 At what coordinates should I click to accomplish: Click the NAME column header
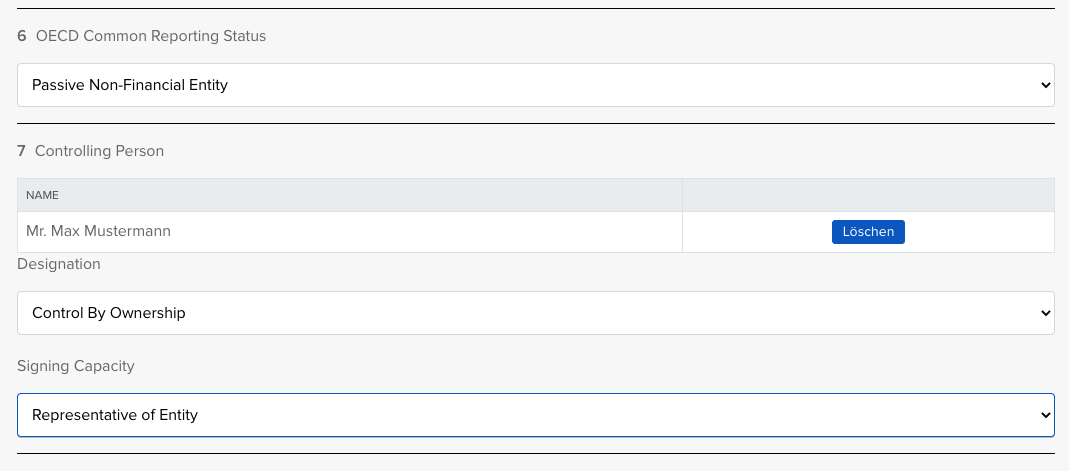point(43,195)
